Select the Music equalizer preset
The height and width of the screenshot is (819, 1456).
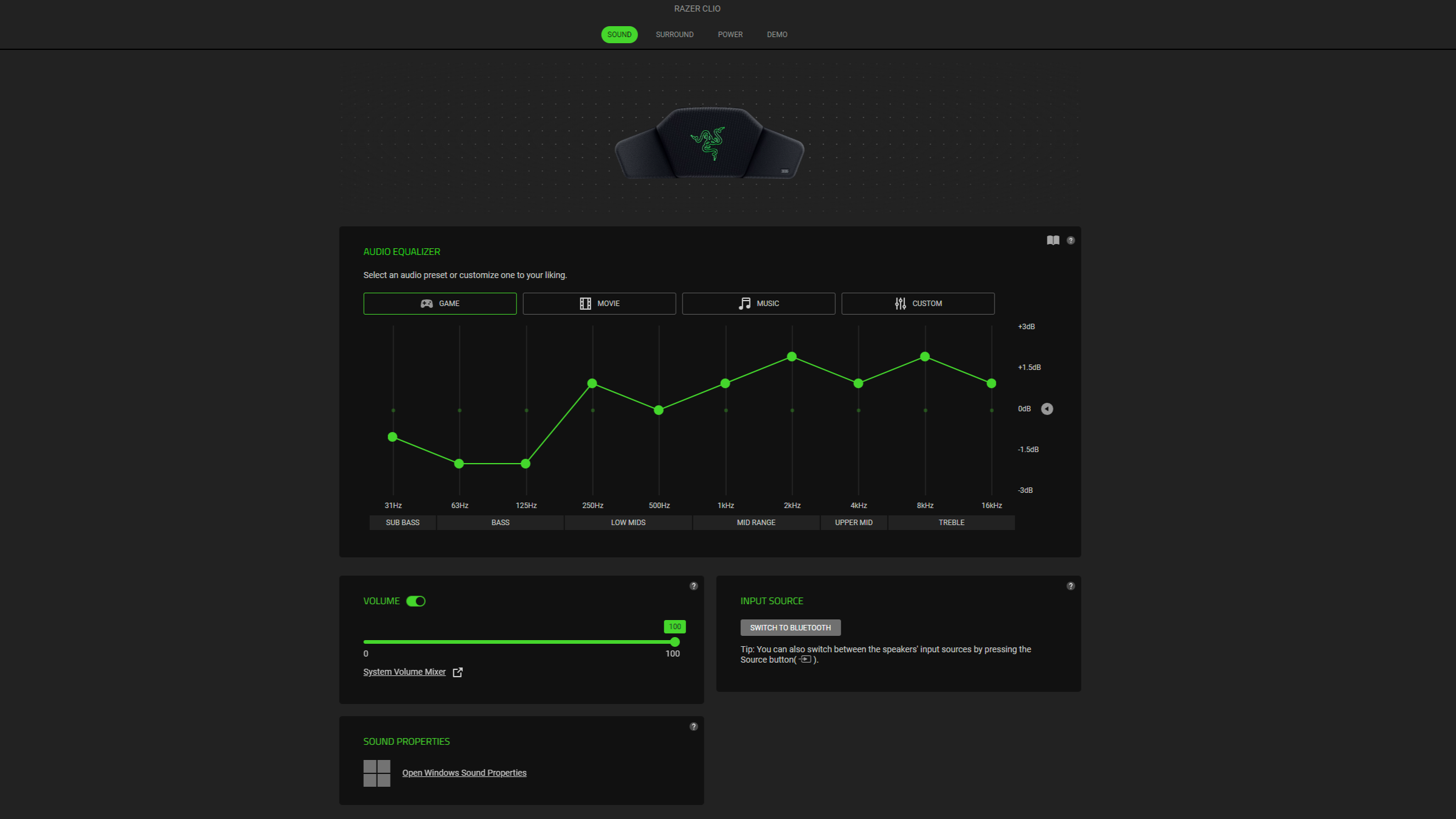(758, 304)
